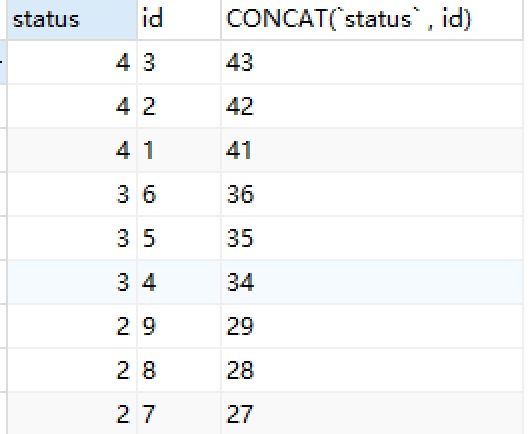Select the concat cell with value 35
The image size is (530, 434).
[372, 238]
